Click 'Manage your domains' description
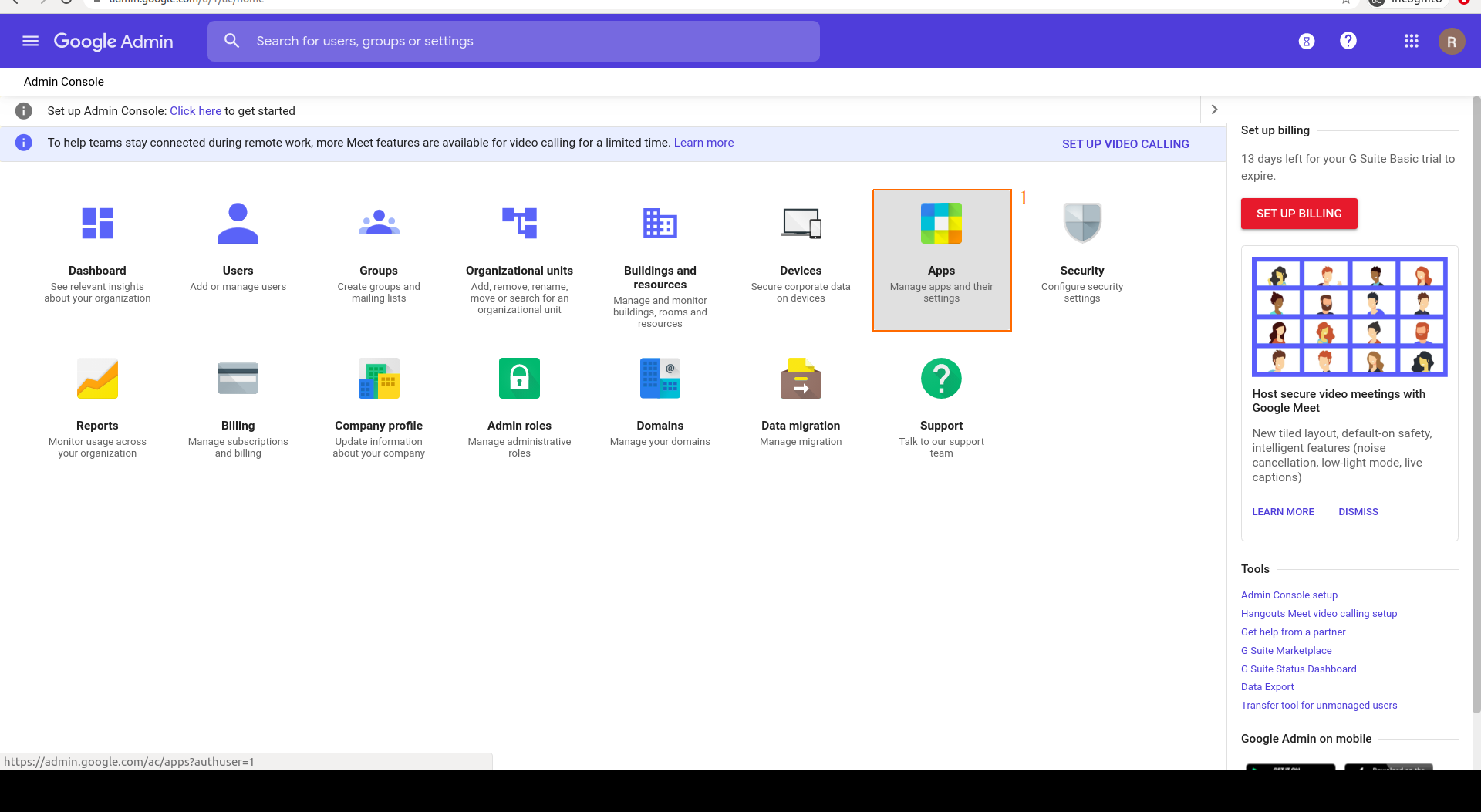 click(660, 442)
